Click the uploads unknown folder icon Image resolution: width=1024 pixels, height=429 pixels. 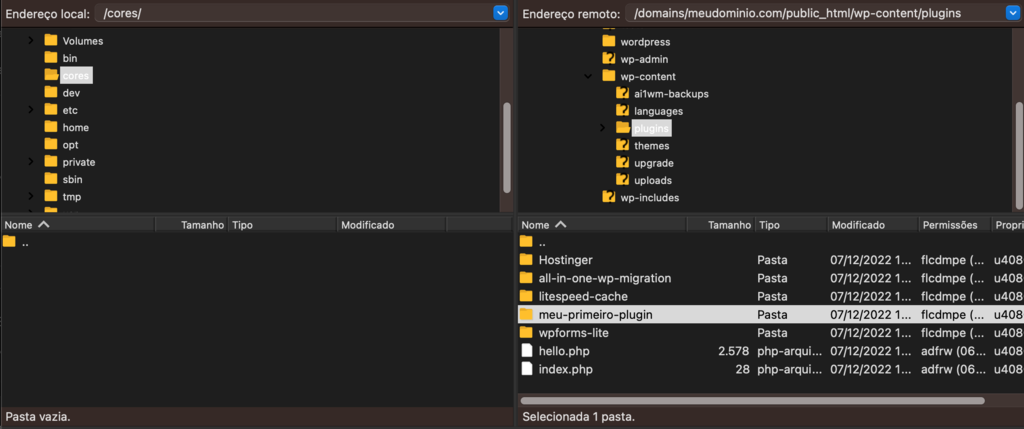point(622,180)
